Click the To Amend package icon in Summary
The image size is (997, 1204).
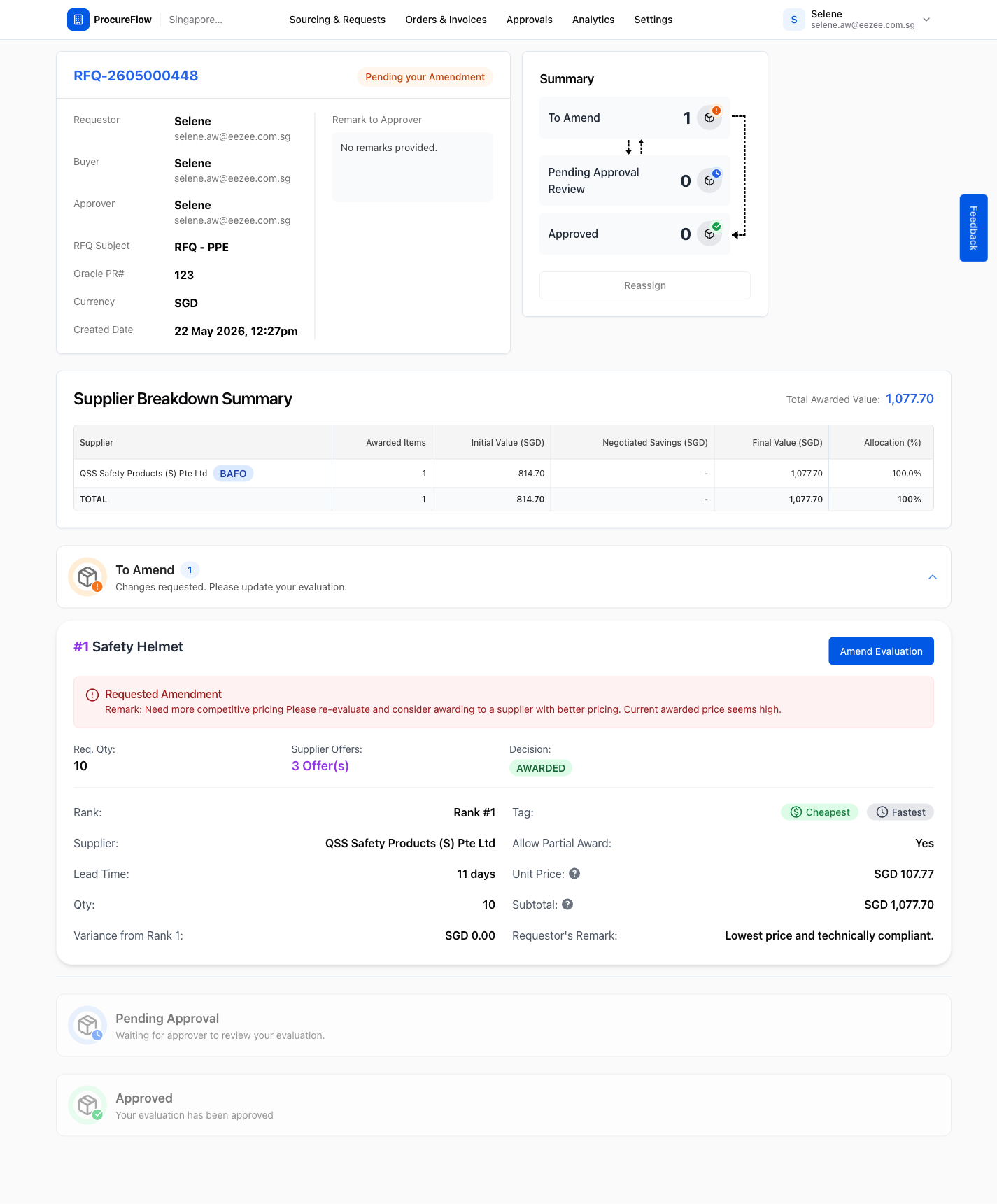pyautogui.click(x=709, y=118)
